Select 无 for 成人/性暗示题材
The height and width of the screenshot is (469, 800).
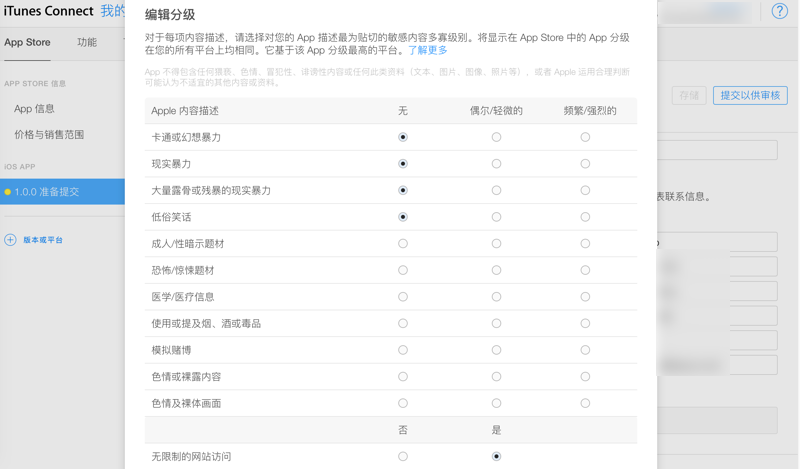click(403, 244)
